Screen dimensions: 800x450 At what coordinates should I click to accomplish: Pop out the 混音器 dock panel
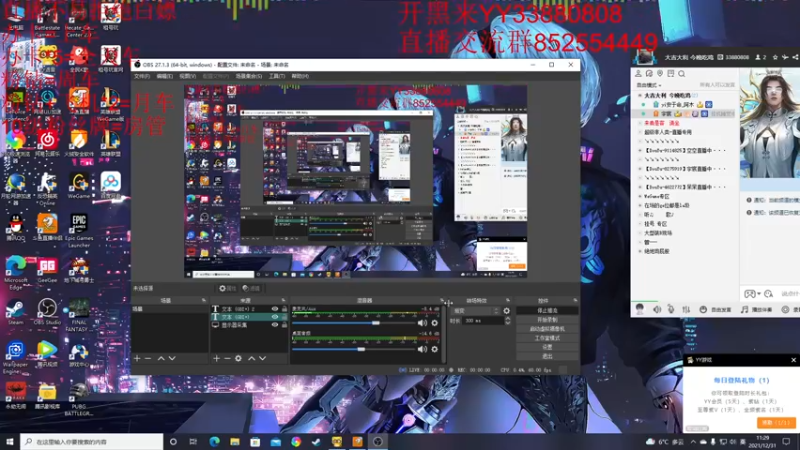point(442,301)
